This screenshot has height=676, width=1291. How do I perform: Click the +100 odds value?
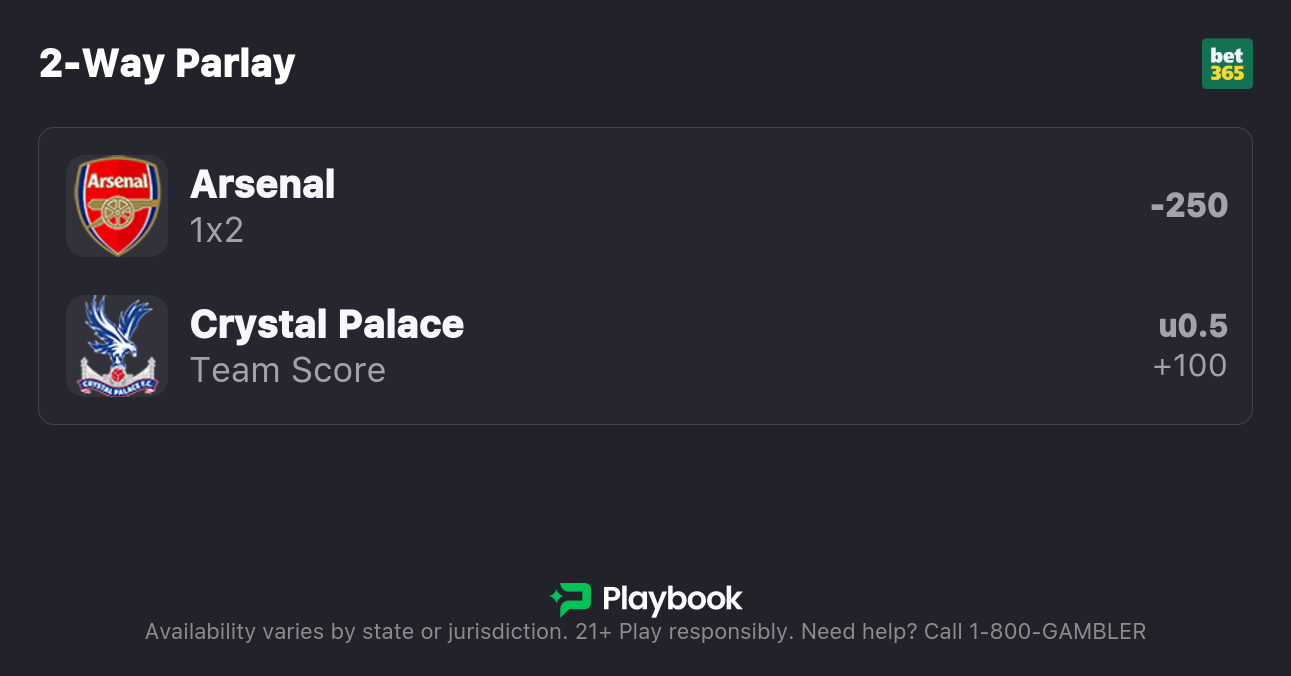click(x=1189, y=366)
